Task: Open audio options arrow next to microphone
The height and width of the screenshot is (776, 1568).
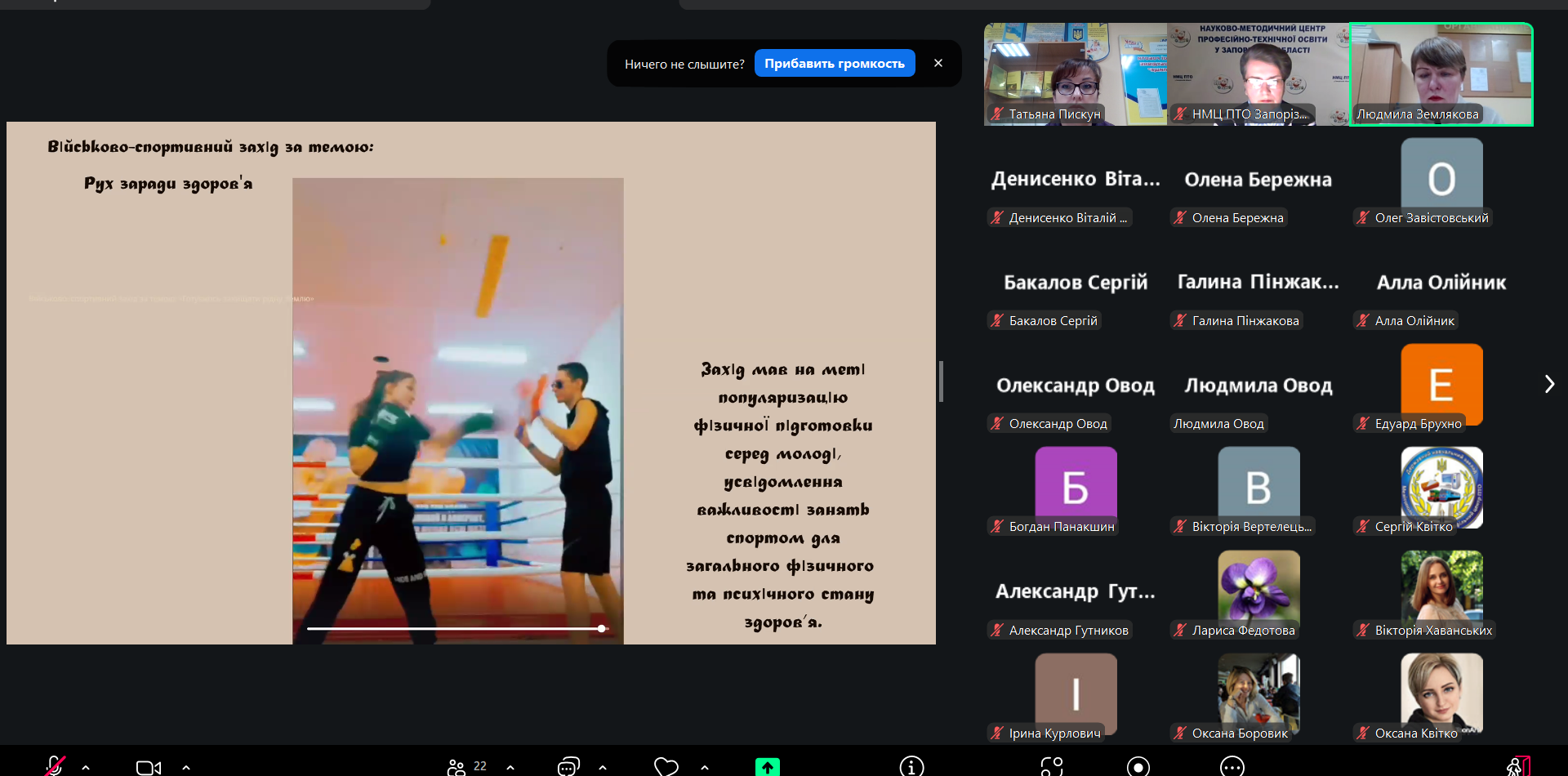Action: 86,767
